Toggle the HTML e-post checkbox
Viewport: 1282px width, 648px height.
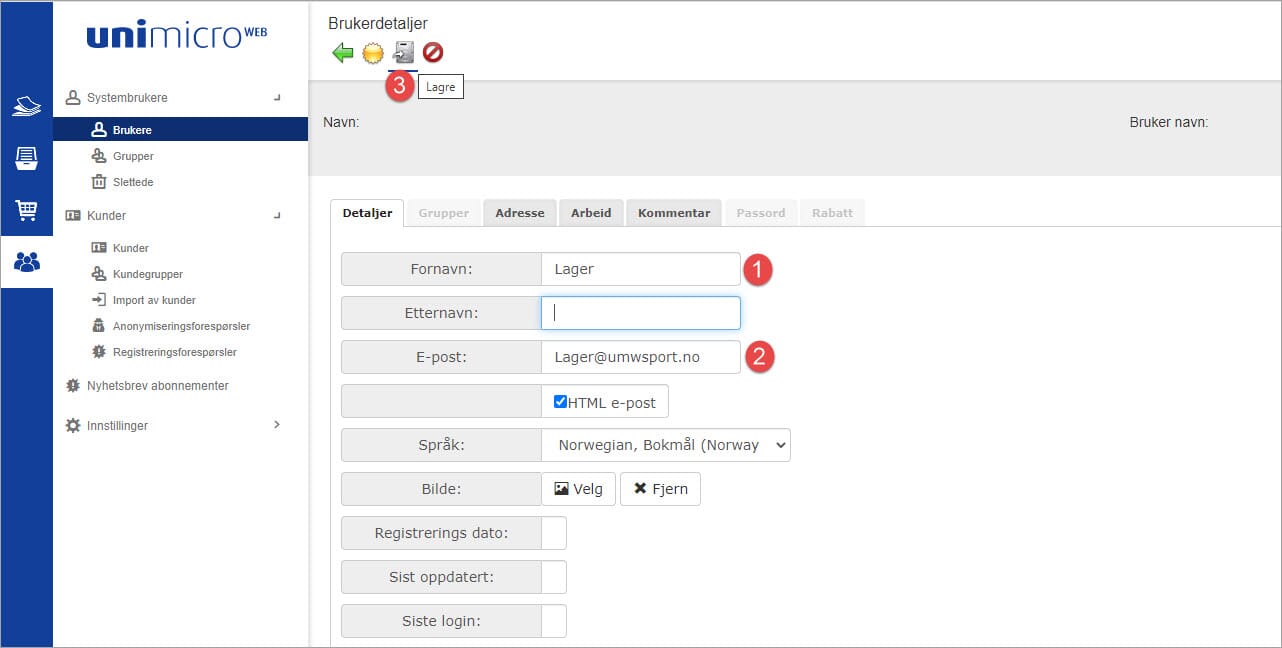tap(561, 402)
